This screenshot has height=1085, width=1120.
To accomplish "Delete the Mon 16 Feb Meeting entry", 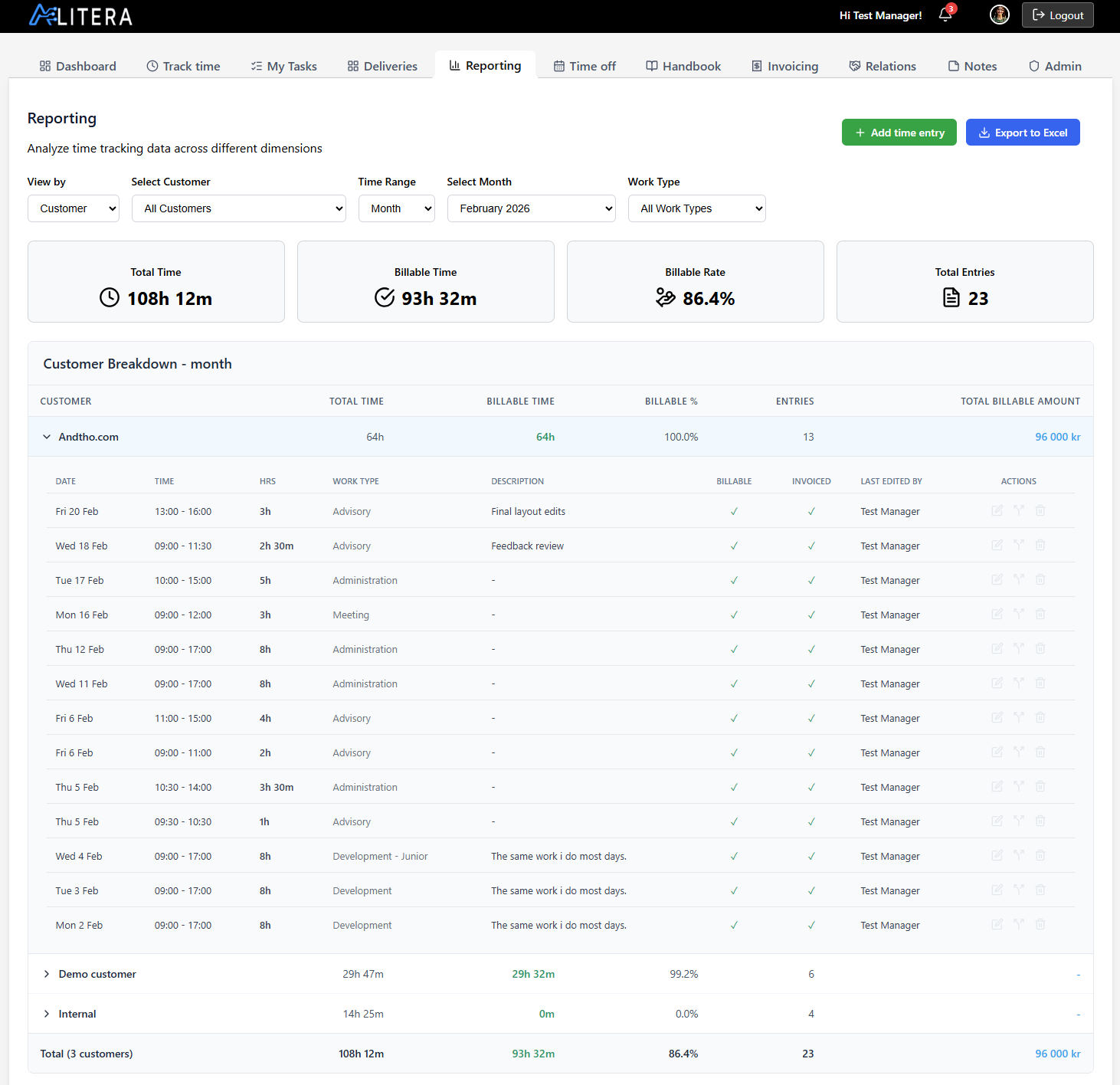I will pyautogui.click(x=1040, y=614).
